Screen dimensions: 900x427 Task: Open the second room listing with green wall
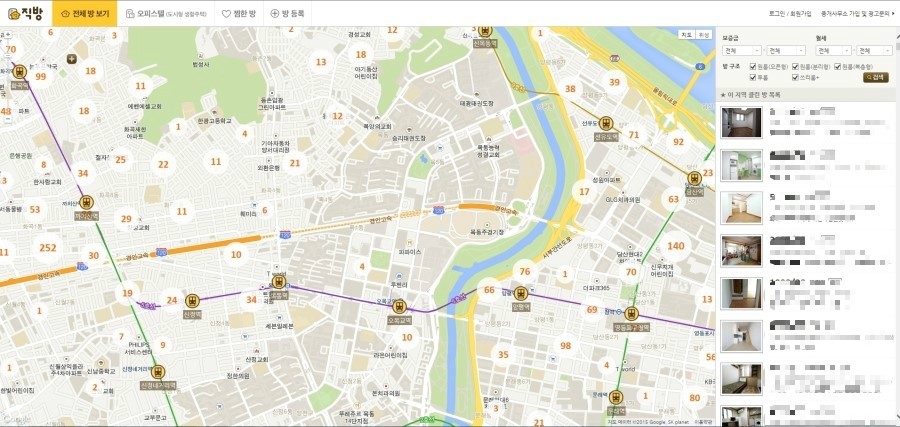742,165
